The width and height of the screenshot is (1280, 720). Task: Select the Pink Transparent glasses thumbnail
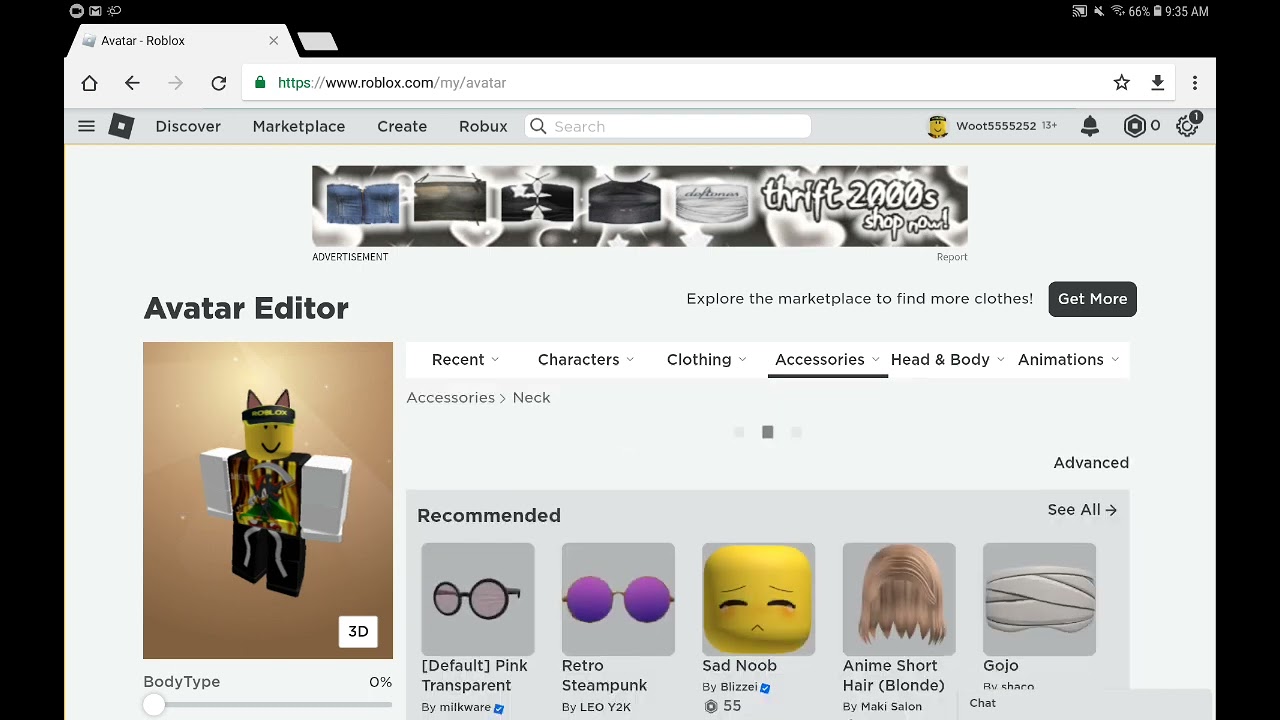pyautogui.click(x=478, y=599)
